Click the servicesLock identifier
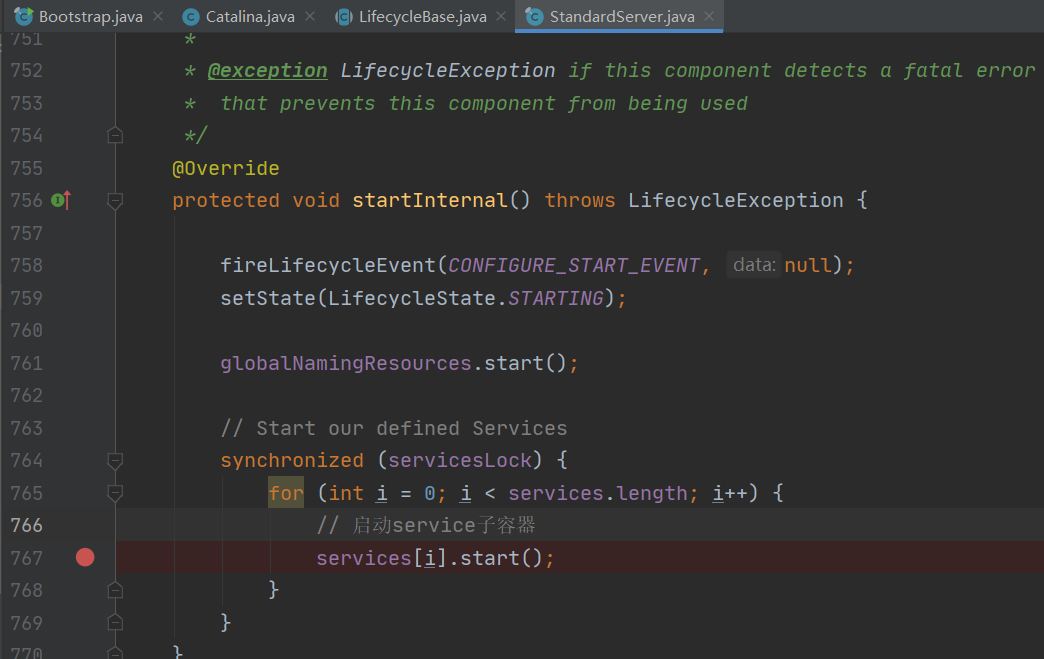The width and height of the screenshot is (1044, 659). 460,460
